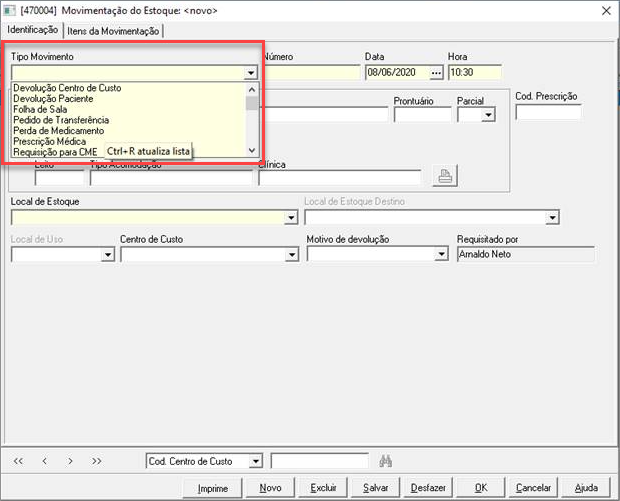
Task: Select Requisição para CME option
Action: 55,152
